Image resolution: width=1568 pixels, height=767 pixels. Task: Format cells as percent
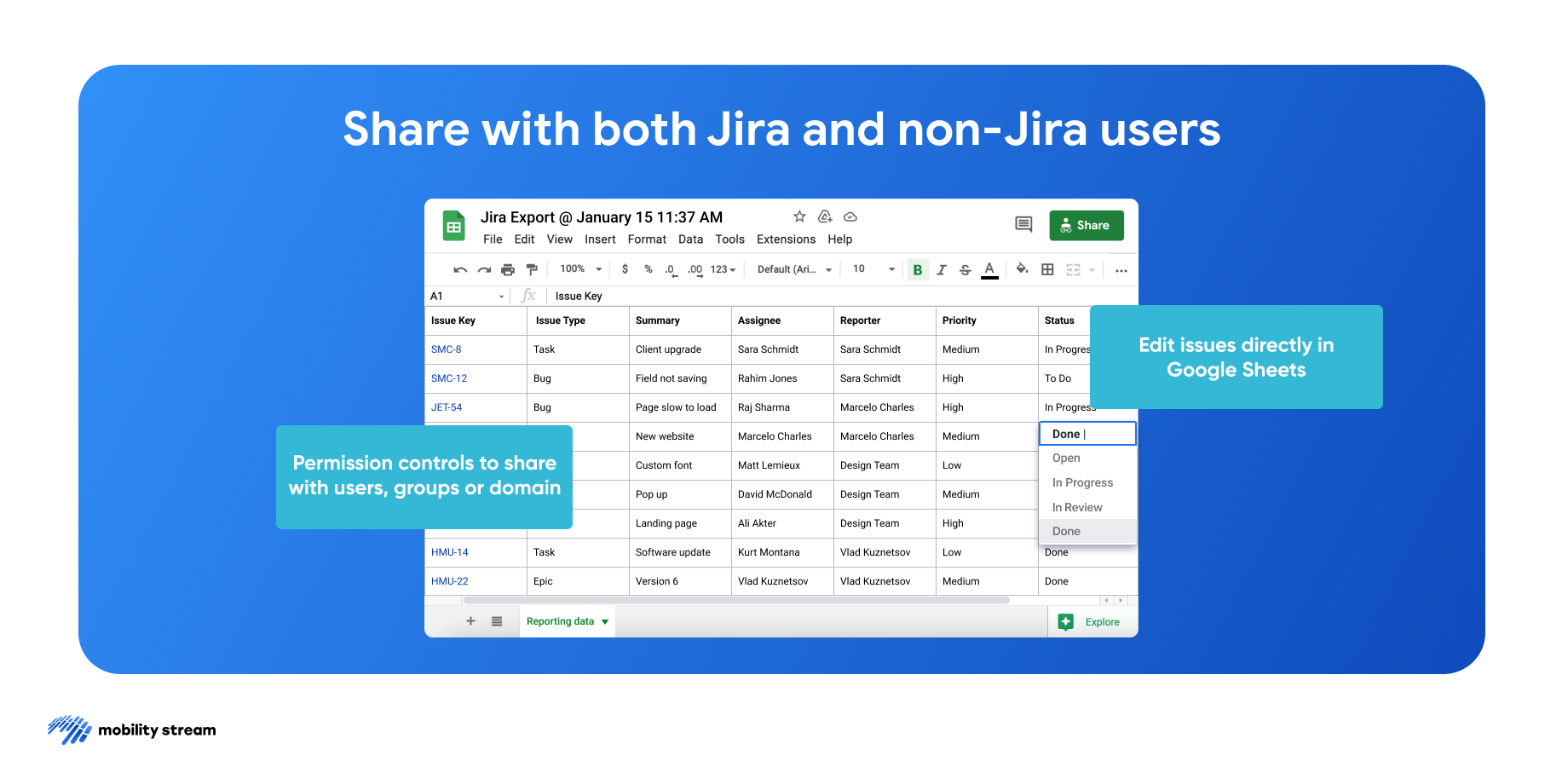tap(649, 269)
